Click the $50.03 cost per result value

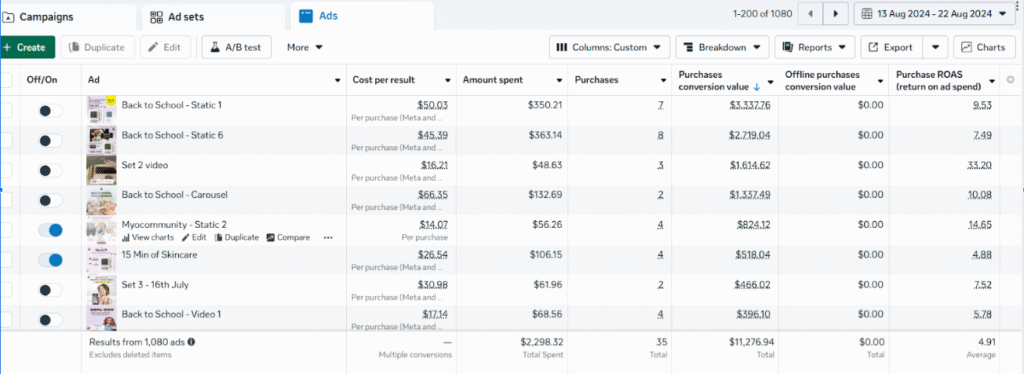[433, 105]
